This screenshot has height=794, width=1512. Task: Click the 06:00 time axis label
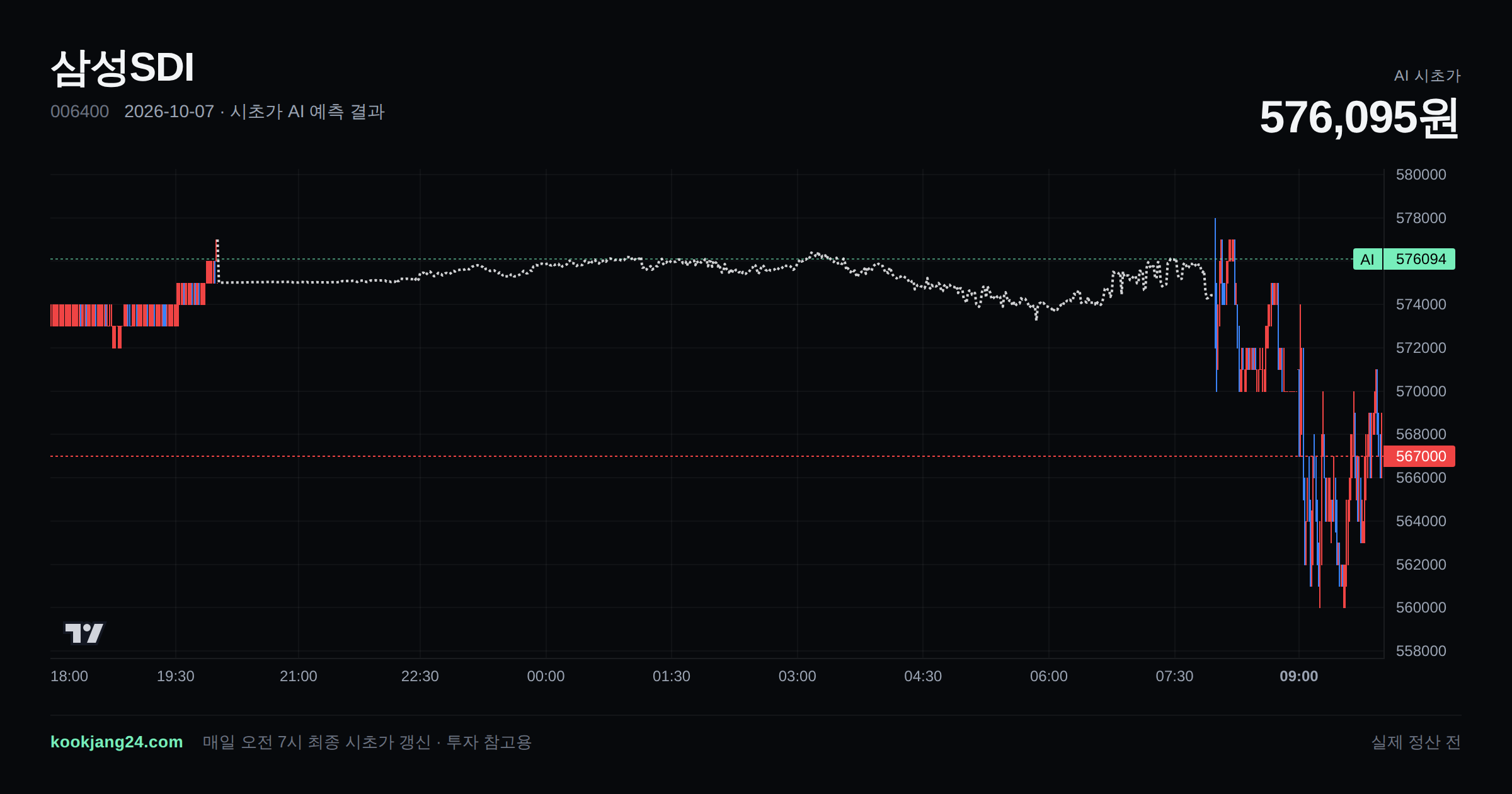pos(1048,676)
